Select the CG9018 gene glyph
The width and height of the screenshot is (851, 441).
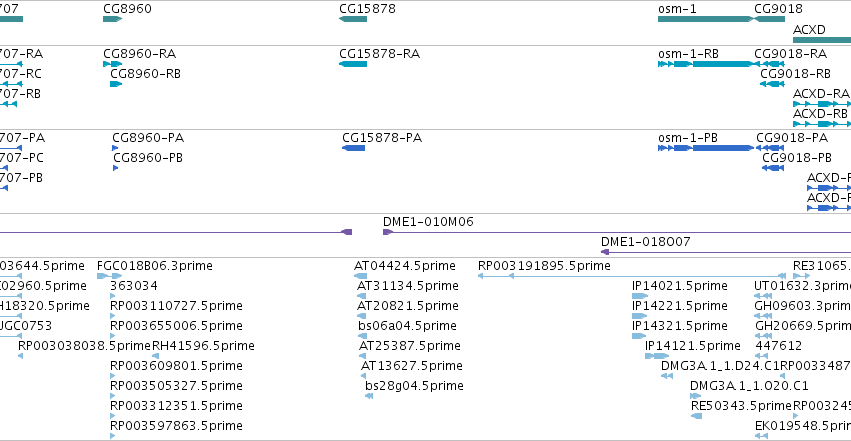(x=769, y=19)
